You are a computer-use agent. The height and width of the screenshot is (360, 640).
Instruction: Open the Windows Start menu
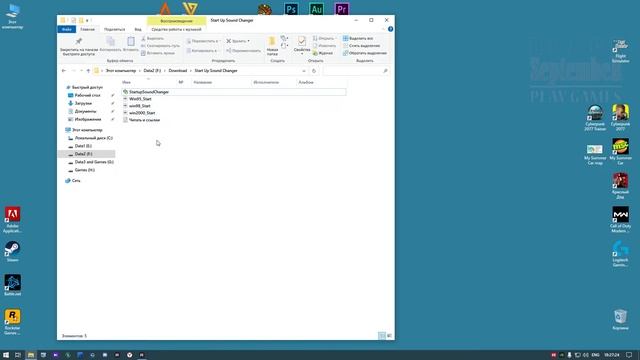[6, 355]
